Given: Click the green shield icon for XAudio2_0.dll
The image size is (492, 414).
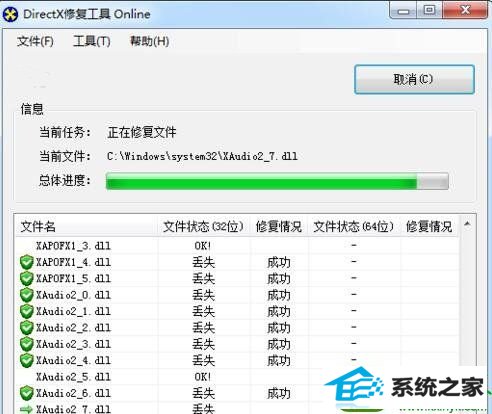Looking at the screenshot, I should pos(26,295).
